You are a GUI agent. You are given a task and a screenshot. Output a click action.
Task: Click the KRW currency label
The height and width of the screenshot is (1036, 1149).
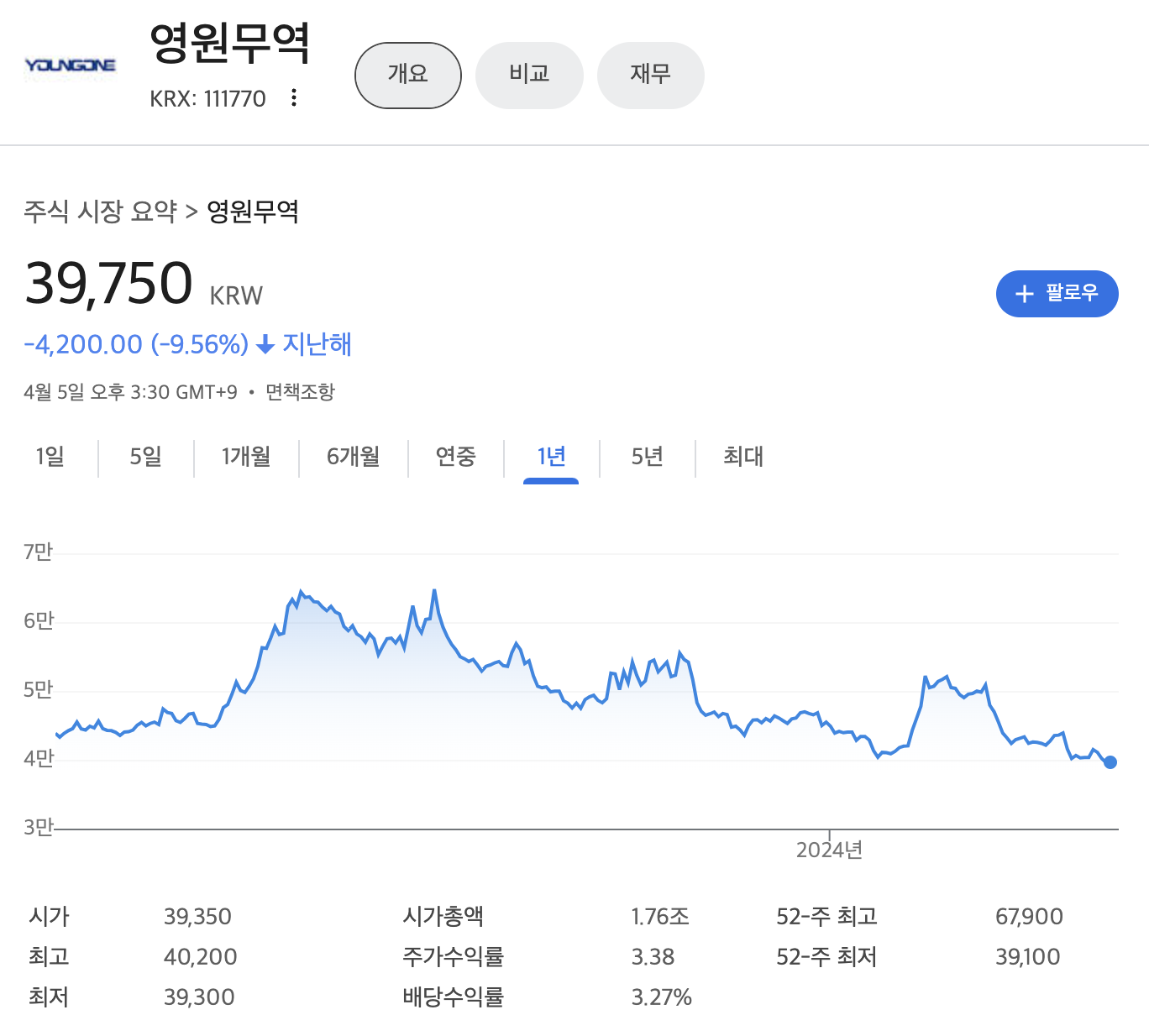236,296
